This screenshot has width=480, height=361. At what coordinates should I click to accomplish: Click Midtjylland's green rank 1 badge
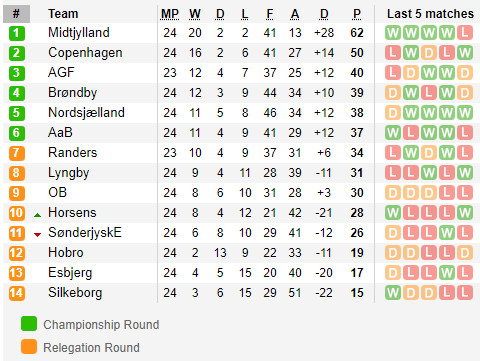coord(17,33)
